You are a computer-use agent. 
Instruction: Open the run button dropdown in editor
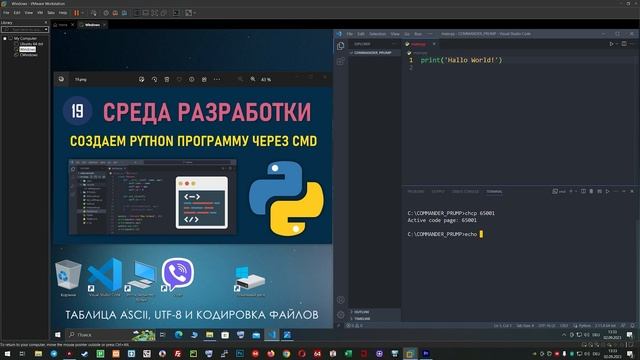pos(617,44)
